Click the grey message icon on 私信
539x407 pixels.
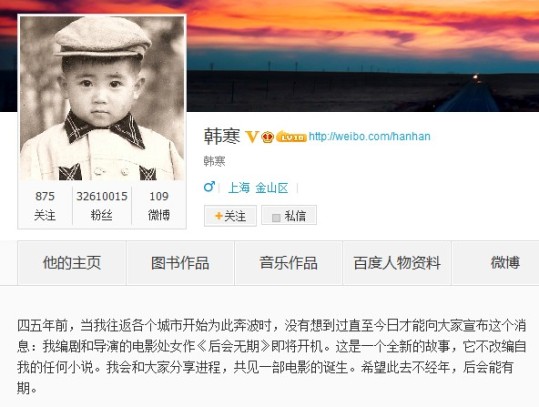click(276, 217)
